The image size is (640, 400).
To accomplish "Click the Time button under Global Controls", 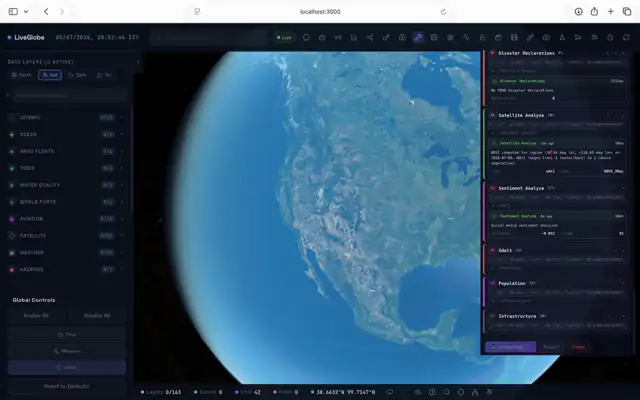I will pos(67,335).
